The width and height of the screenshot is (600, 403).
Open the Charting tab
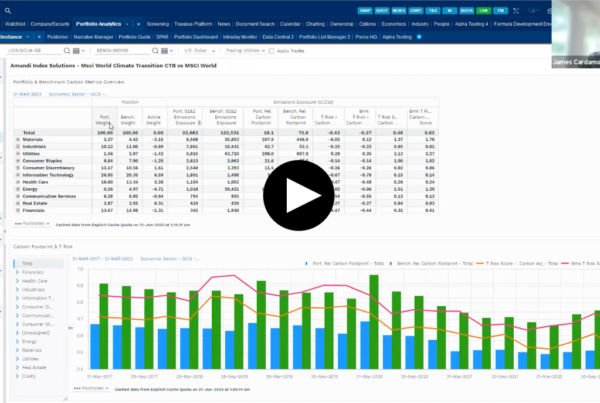point(315,24)
